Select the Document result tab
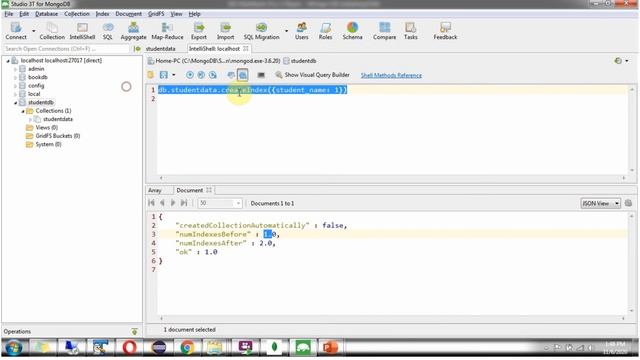The image size is (640, 360). pyautogui.click(x=189, y=190)
